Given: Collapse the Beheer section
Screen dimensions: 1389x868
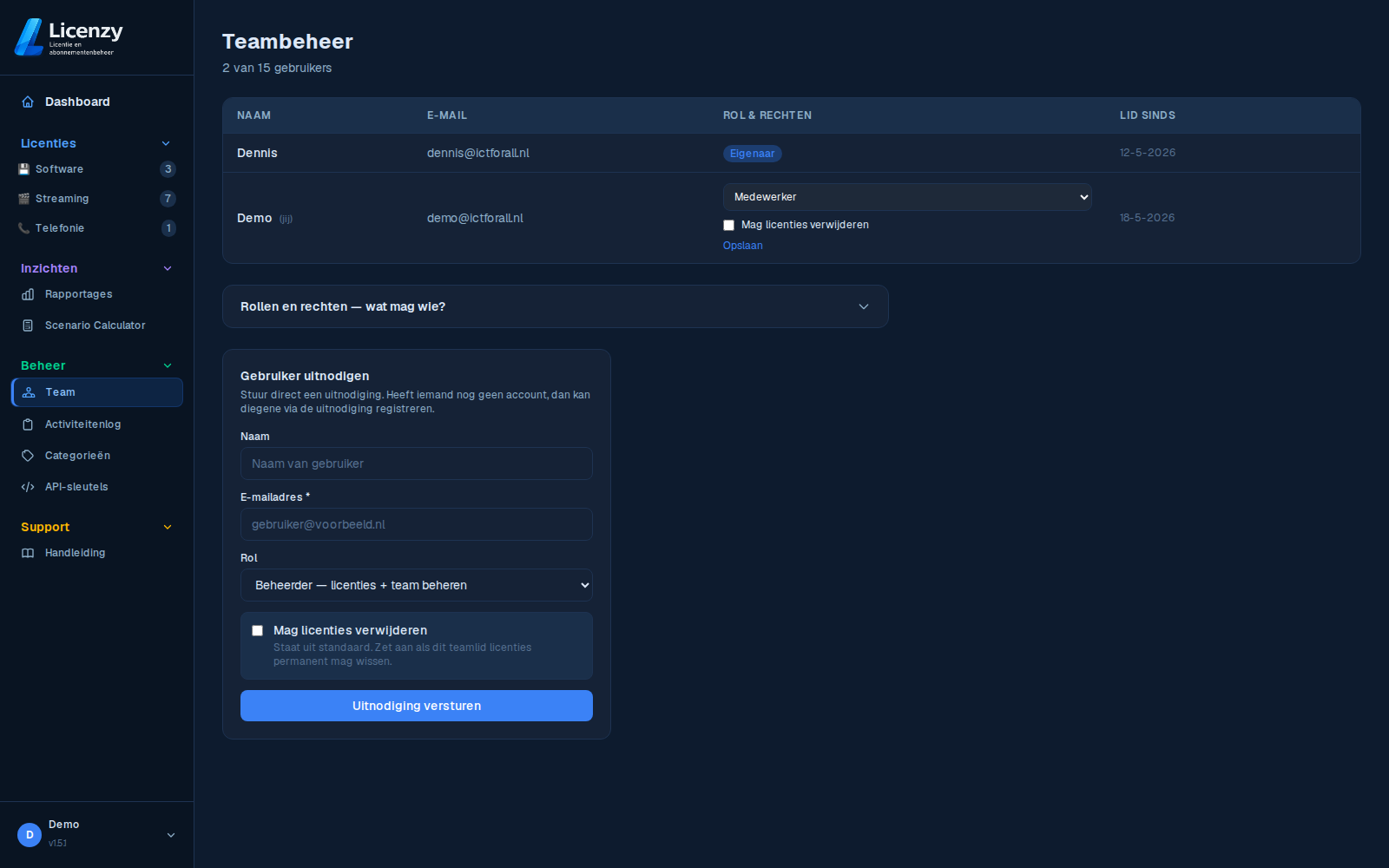Looking at the screenshot, I should [168, 365].
